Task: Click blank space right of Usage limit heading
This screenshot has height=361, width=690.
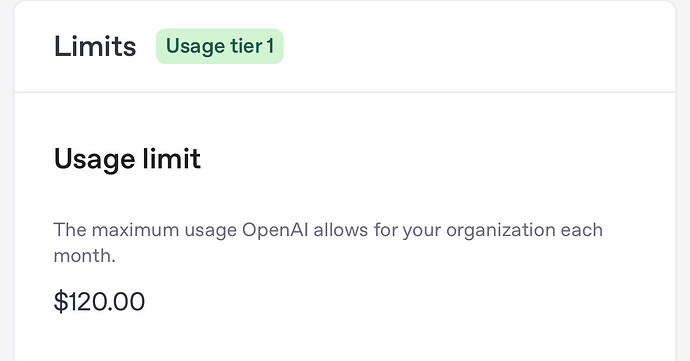Action: point(438,159)
